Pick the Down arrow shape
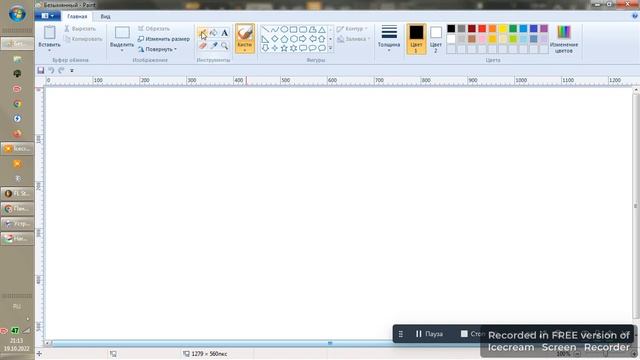The width and height of the screenshot is (640, 360). click(x=265, y=48)
